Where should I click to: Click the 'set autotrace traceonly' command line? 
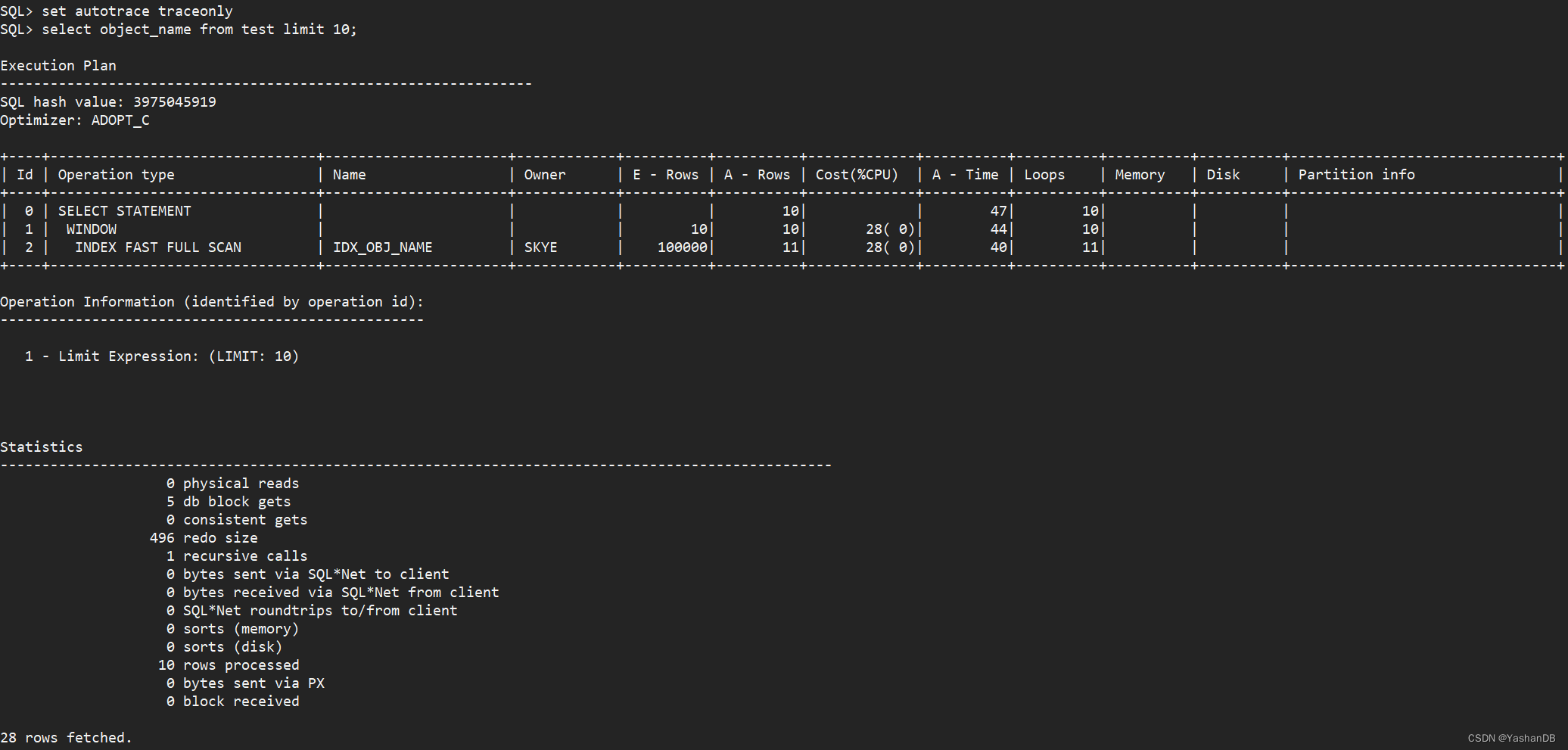pos(117,11)
